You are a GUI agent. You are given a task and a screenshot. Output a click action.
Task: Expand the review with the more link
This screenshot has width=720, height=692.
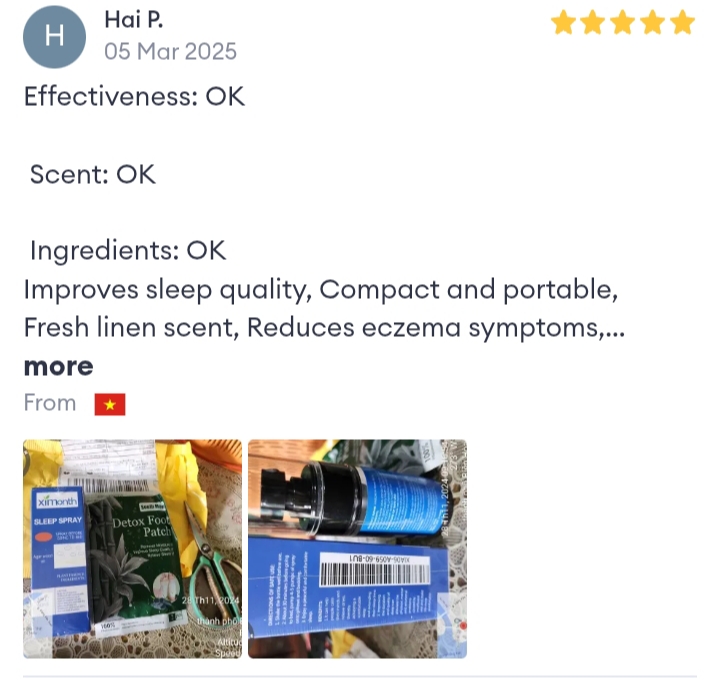tap(58, 366)
